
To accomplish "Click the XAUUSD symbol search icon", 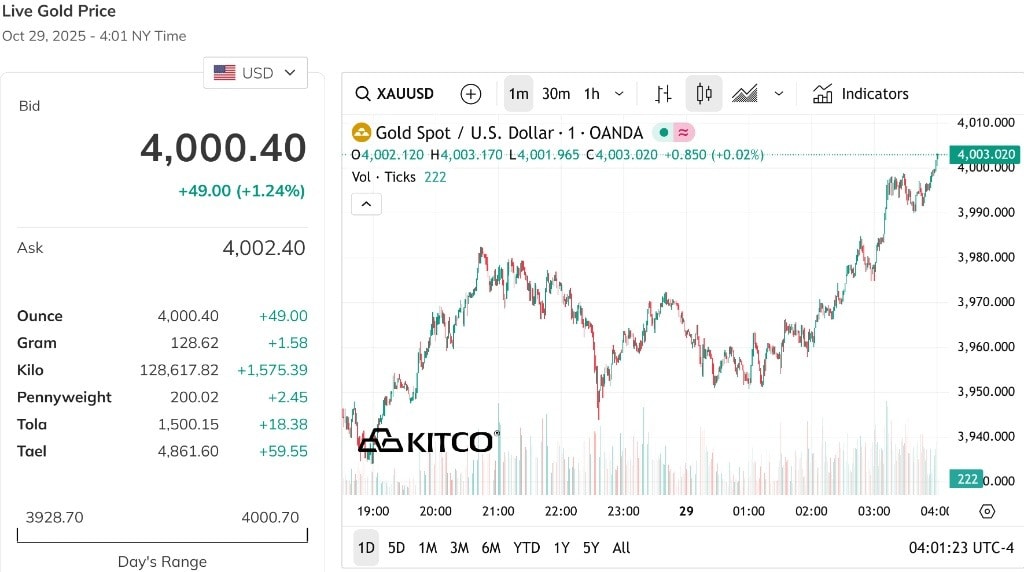I will point(363,94).
